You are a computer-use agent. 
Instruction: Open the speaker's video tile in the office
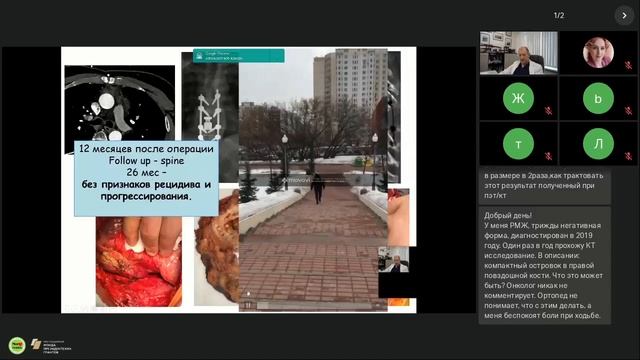518,53
